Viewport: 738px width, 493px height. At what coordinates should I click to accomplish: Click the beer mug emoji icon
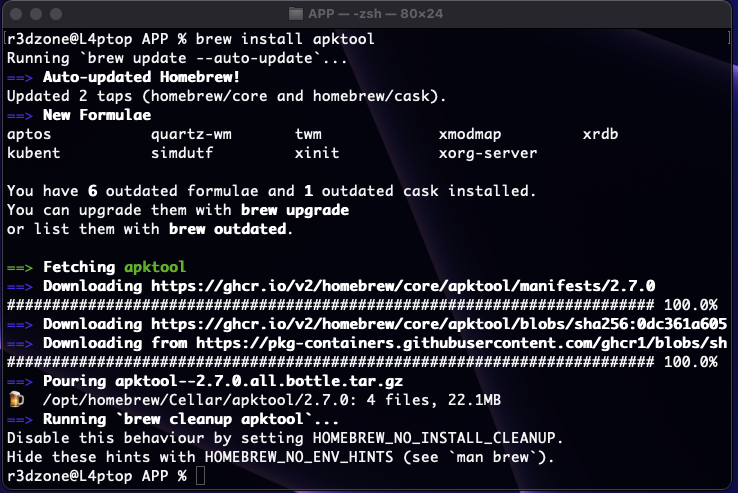click(x=16, y=400)
